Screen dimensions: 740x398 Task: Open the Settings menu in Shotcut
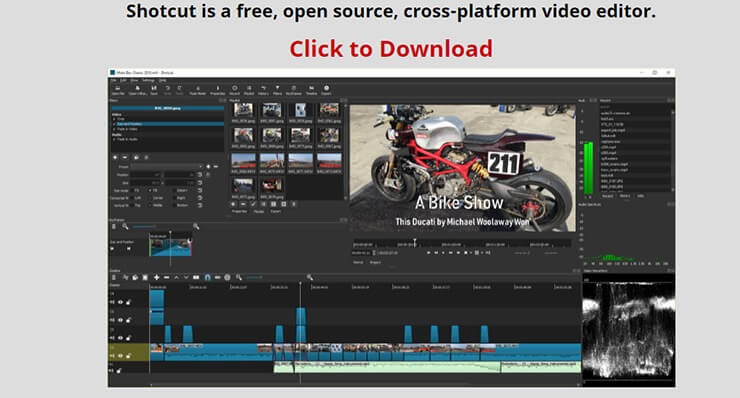148,80
